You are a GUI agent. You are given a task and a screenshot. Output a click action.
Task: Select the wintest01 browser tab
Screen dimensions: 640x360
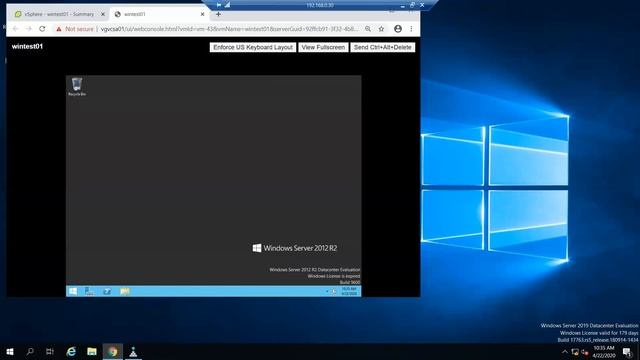point(159,14)
